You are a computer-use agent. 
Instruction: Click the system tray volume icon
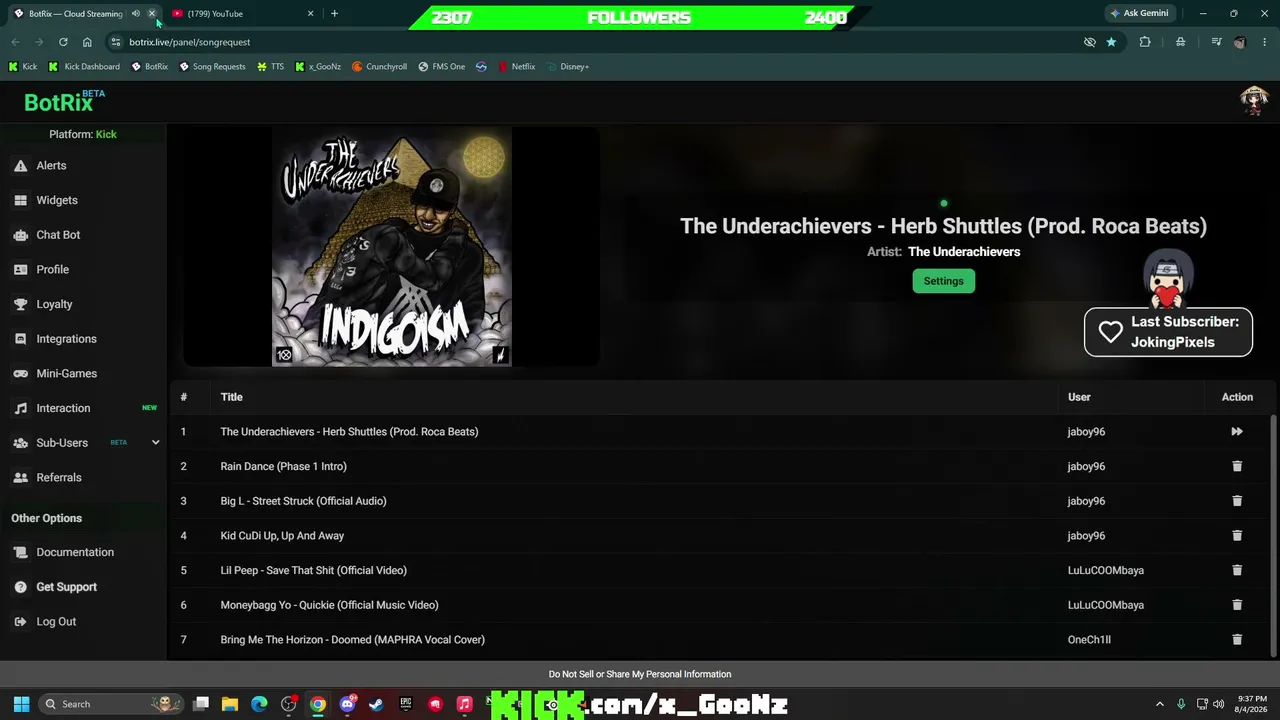point(1219,704)
